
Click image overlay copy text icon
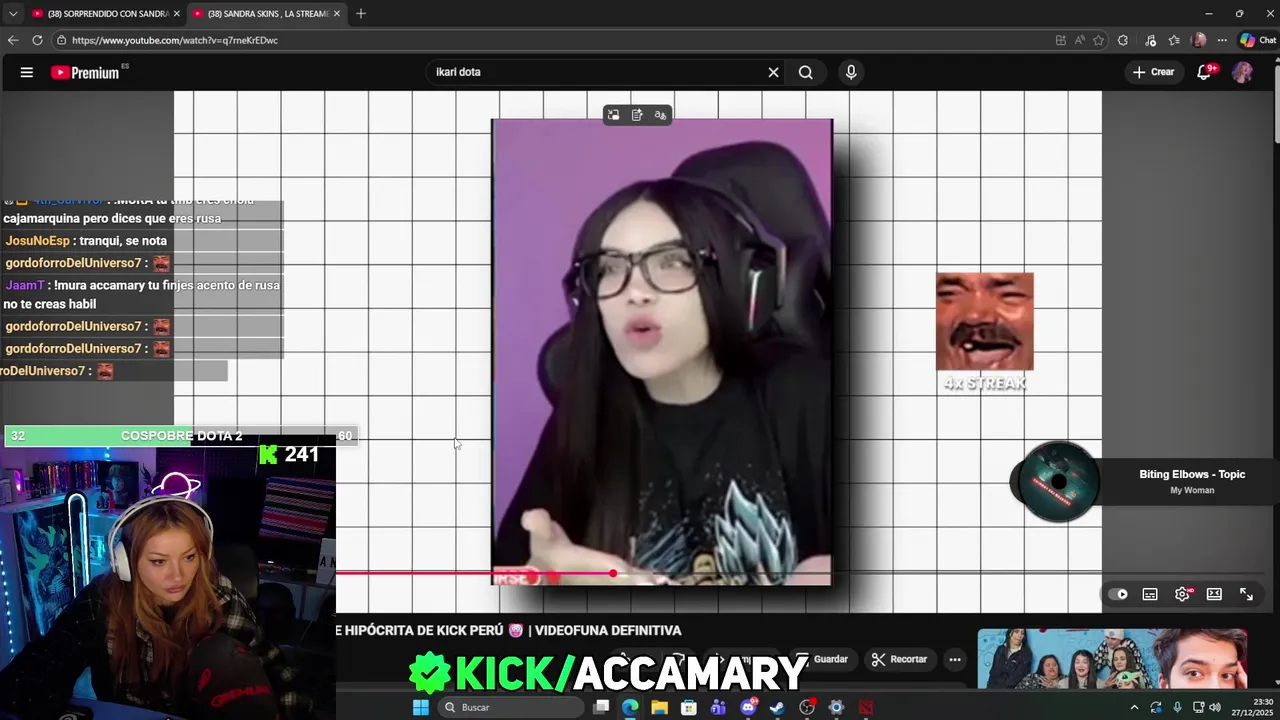click(x=637, y=115)
